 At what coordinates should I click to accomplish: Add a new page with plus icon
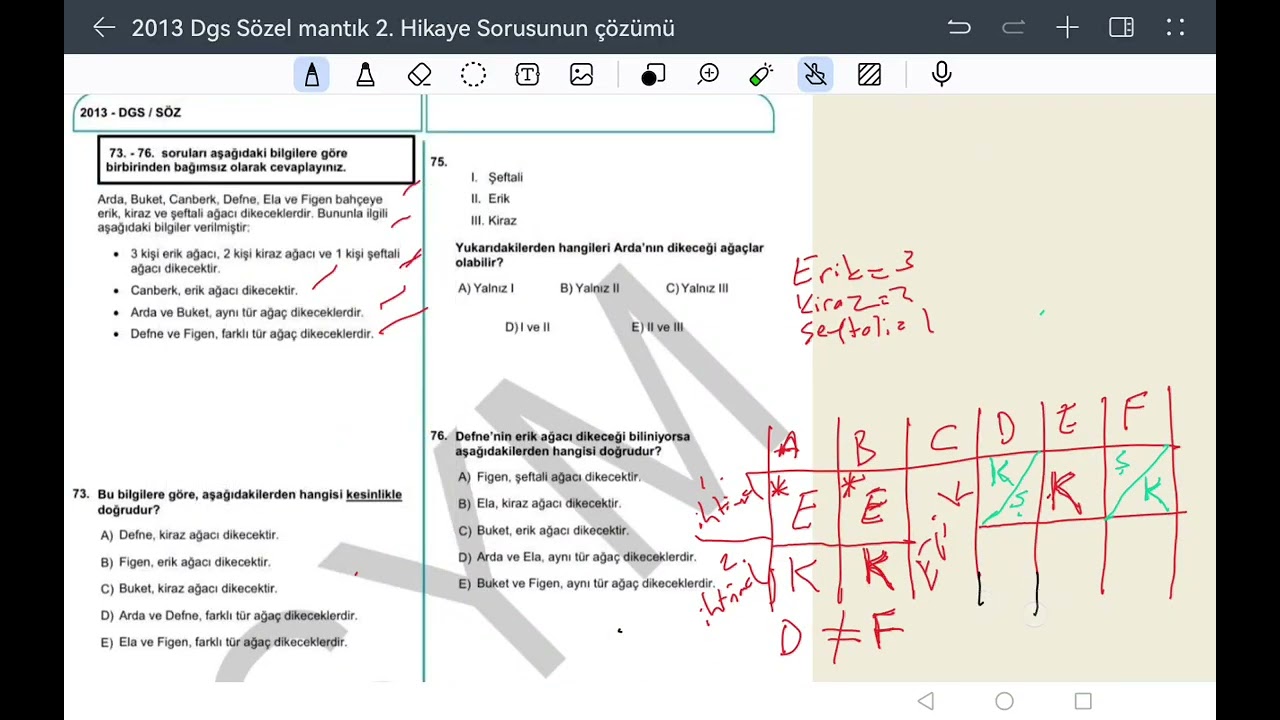click(x=1067, y=28)
